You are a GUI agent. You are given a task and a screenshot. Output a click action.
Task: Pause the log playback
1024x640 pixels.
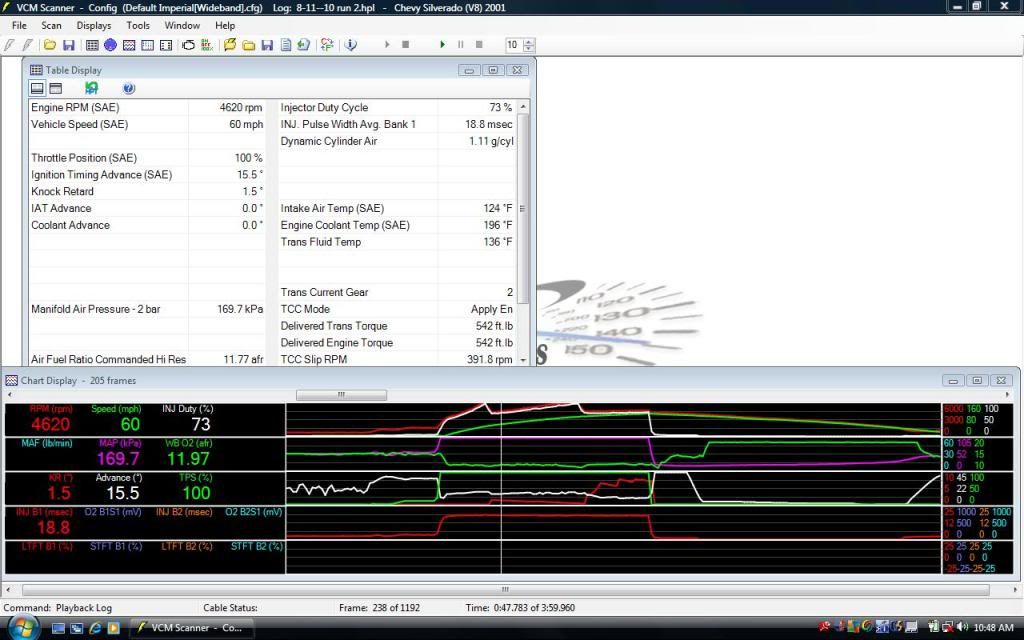coord(461,45)
